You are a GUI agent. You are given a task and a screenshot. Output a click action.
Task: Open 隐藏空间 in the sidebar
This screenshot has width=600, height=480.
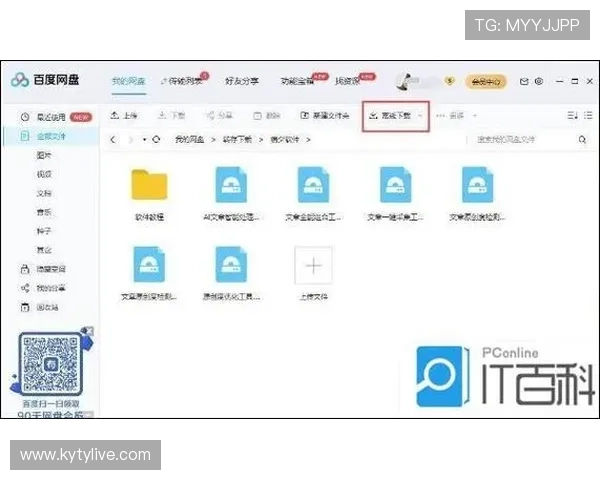click(51, 269)
